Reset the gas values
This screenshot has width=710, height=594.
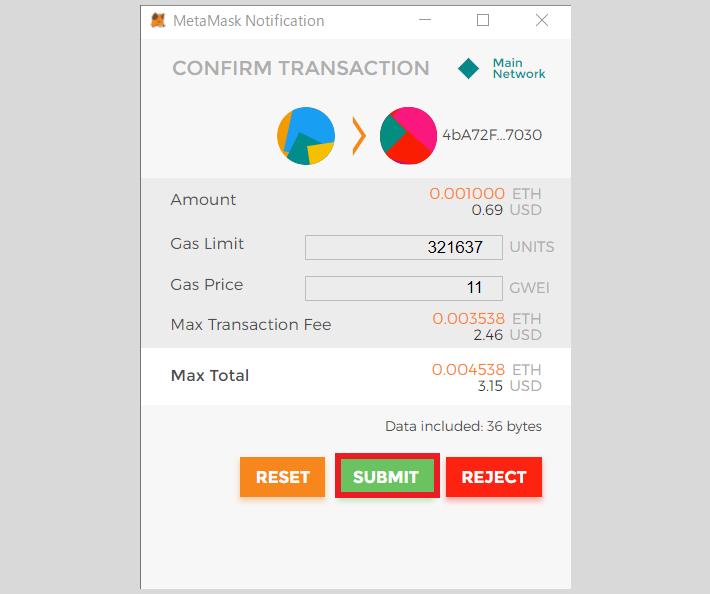tap(283, 477)
